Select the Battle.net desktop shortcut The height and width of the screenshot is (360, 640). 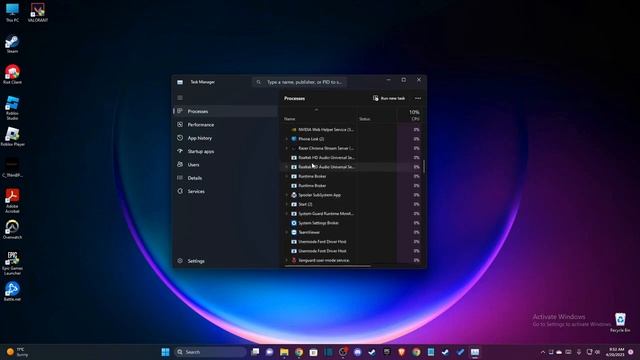[12, 291]
